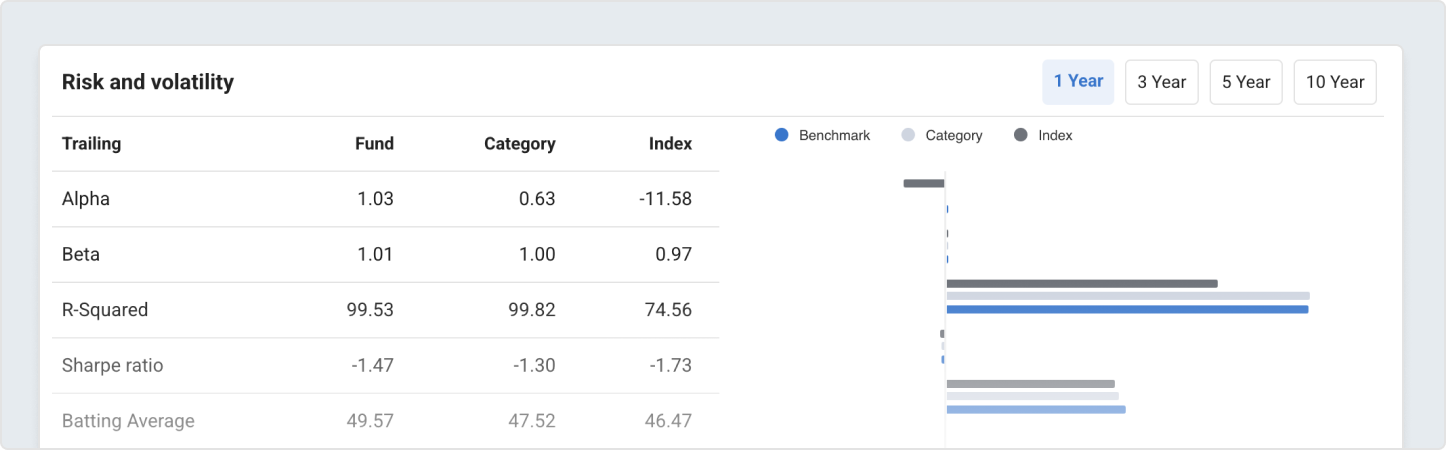Image resolution: width=1446 pixels, height=450 pixels.
Task: Toggle the Benchmark legend label
Action: pos(834,135)
